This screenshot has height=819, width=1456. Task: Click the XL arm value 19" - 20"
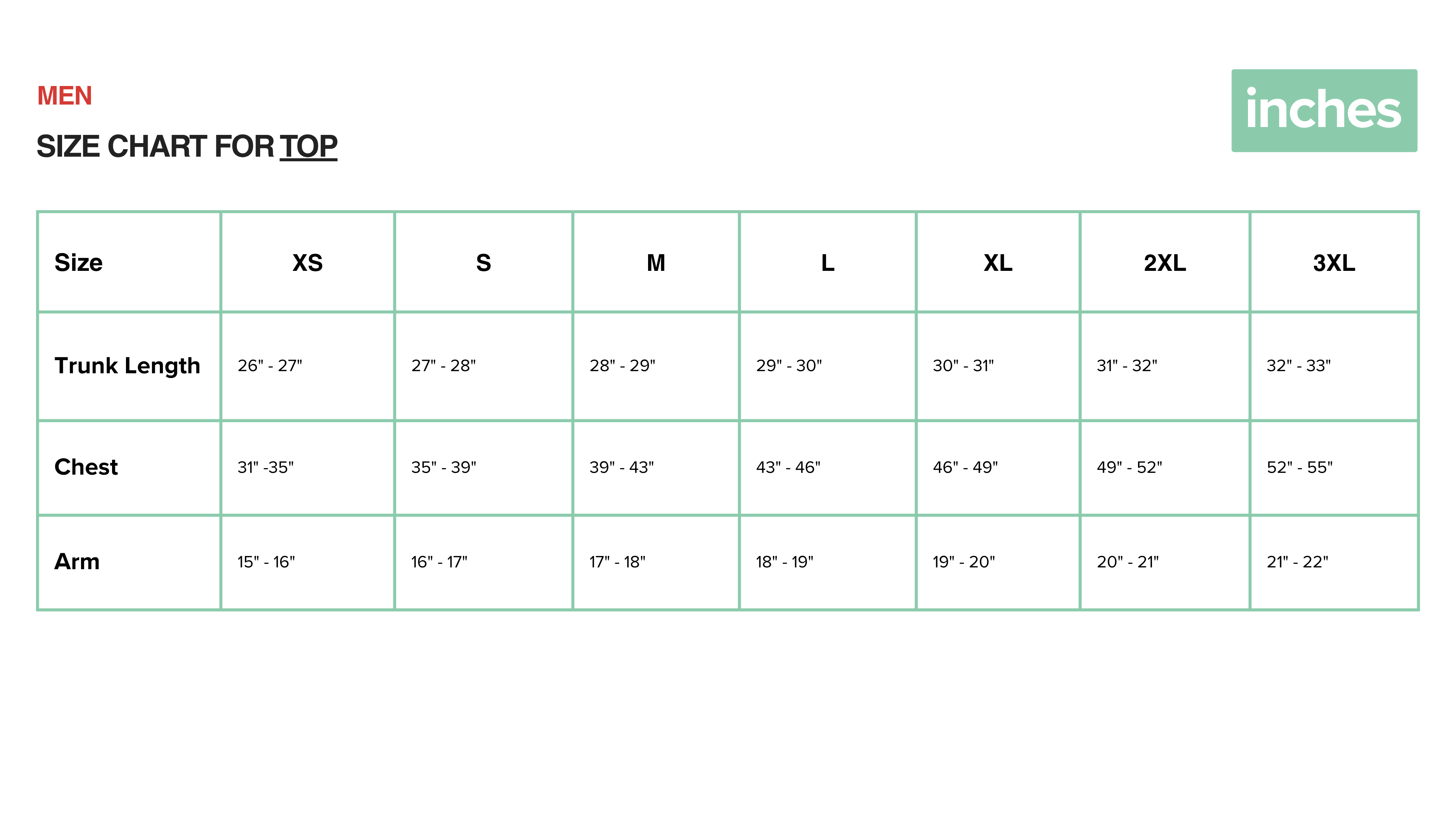[x=964, y=562]
